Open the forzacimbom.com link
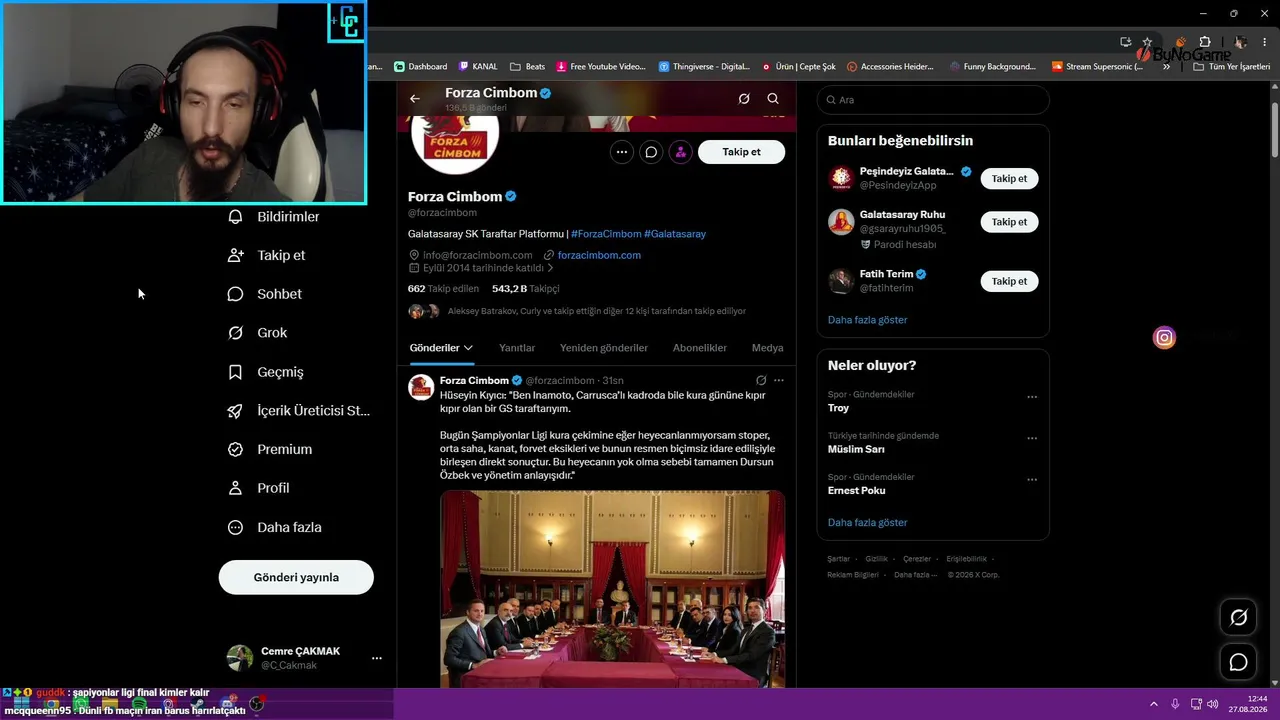The width and height of the screenshot is (1280, 720). coord(599,255)
